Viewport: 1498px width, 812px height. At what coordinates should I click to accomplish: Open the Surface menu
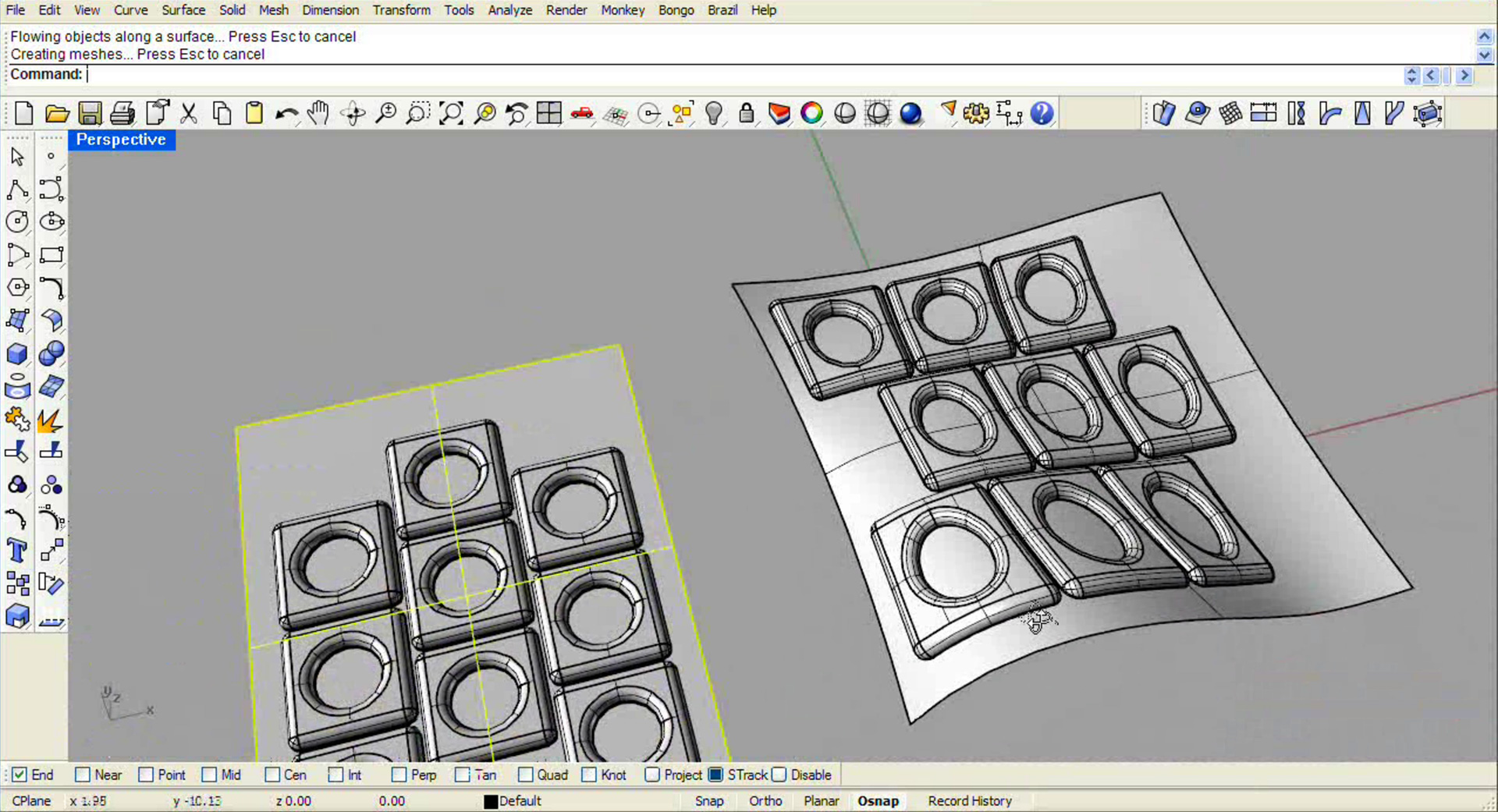tap(183, 10)
